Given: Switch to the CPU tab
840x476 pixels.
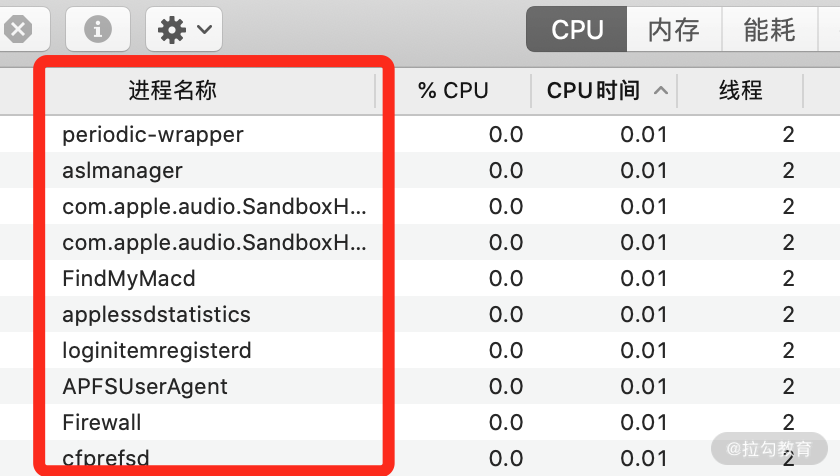Looking at the screenshot, I should 577,30.
